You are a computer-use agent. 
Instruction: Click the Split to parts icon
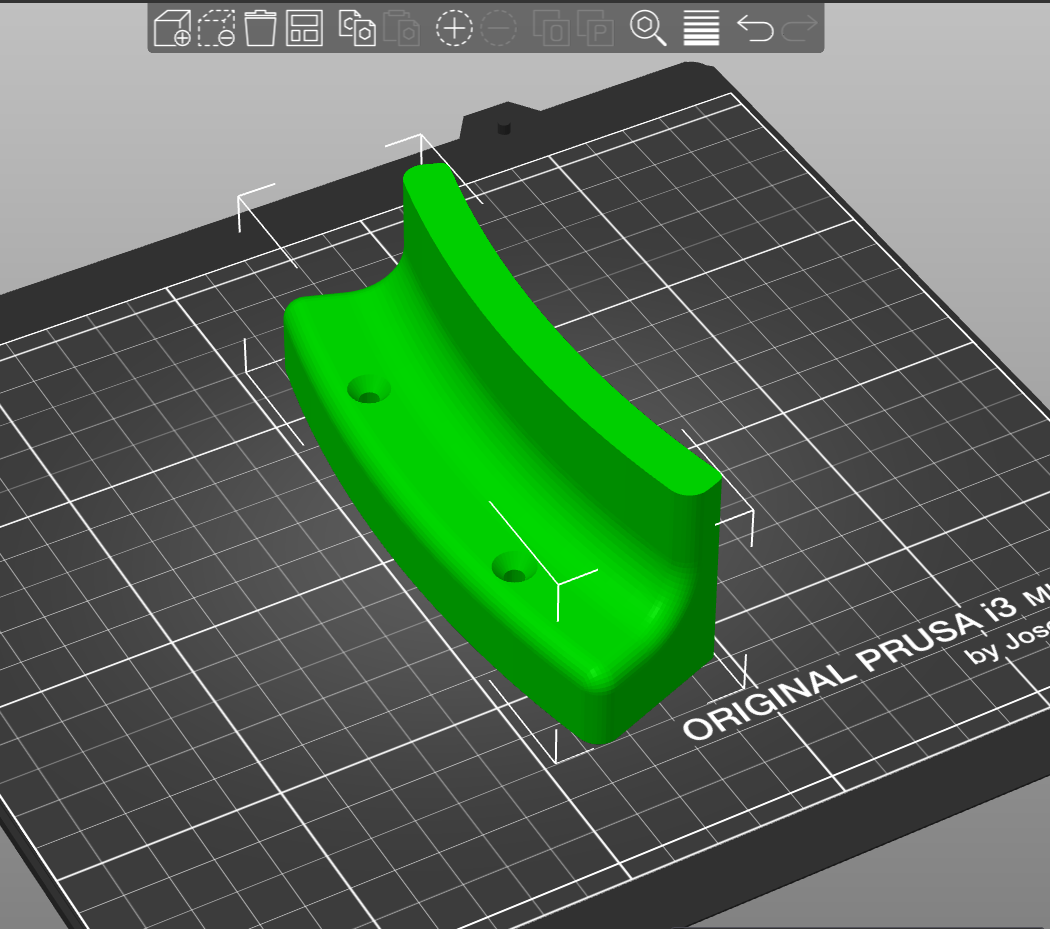(595, 28)
